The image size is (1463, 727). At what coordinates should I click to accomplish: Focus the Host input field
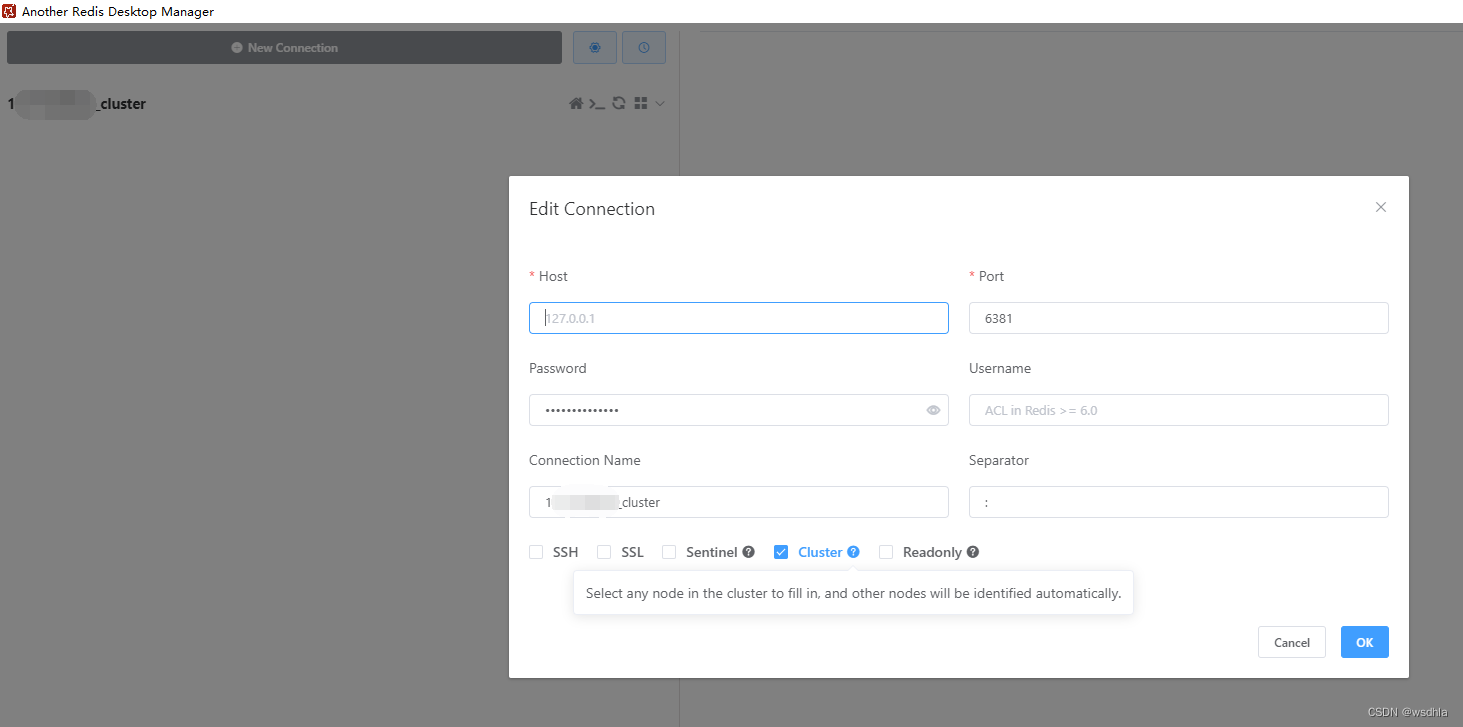739,318
